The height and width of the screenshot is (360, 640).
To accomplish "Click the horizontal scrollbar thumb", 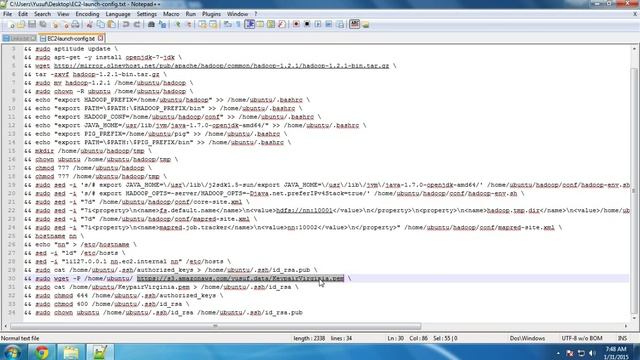I will tap(216, 326).
